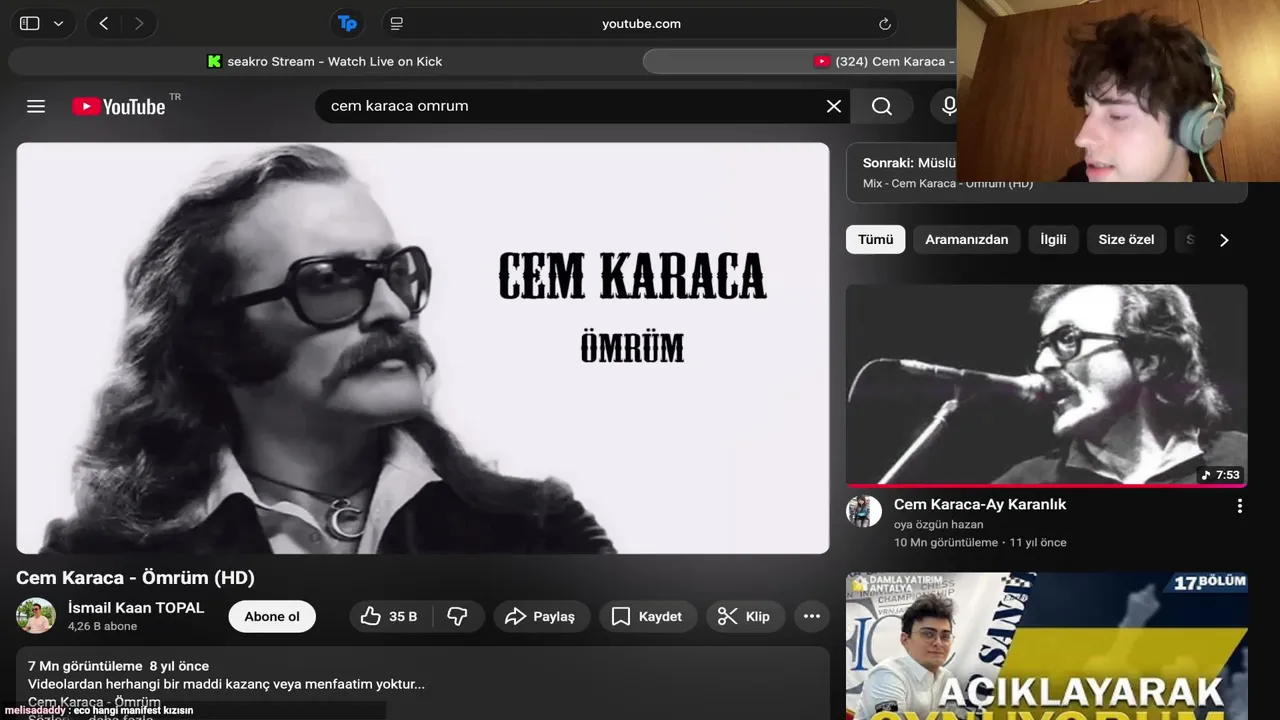Expand the description box starting 'Videolardan herhangi'
This screenshot has width=1280, height=720.
coord(423,684)
